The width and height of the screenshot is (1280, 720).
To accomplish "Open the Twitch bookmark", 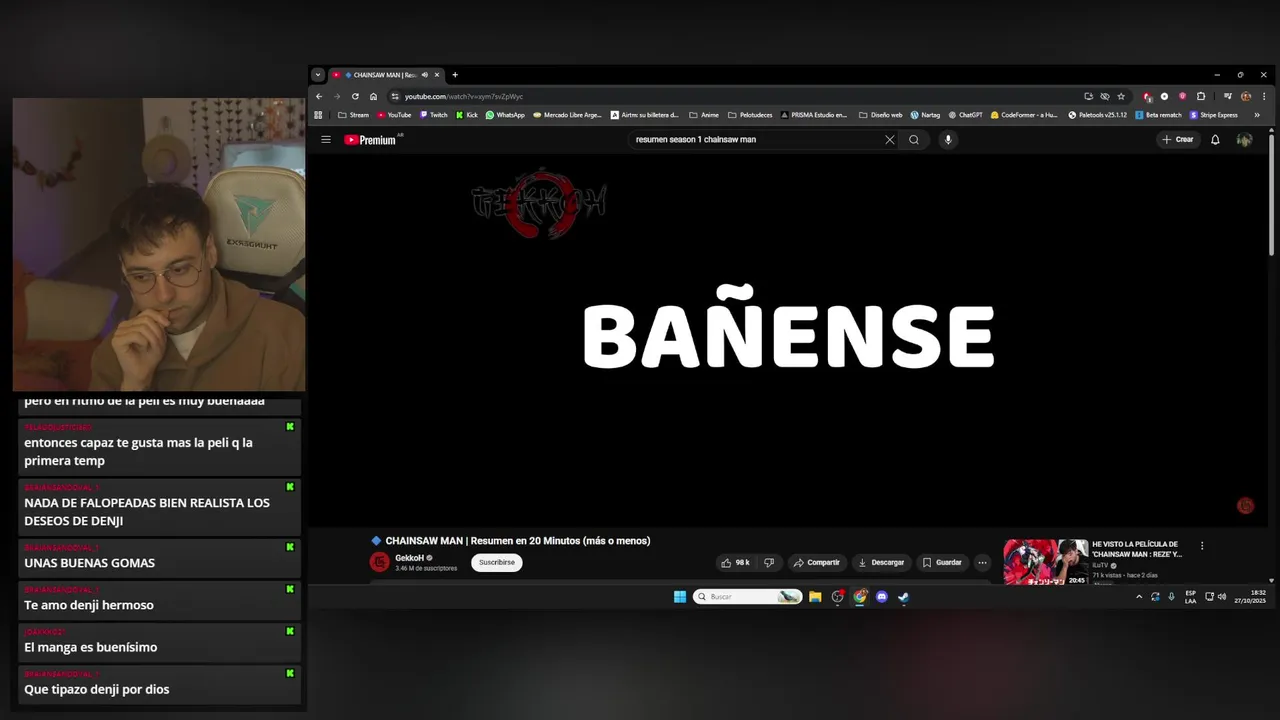I will [x=433, y=115].
